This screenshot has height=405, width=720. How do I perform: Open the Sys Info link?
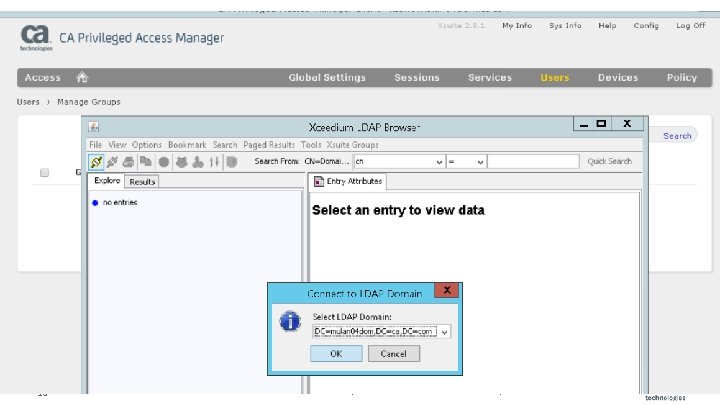[x=565, y=26]
